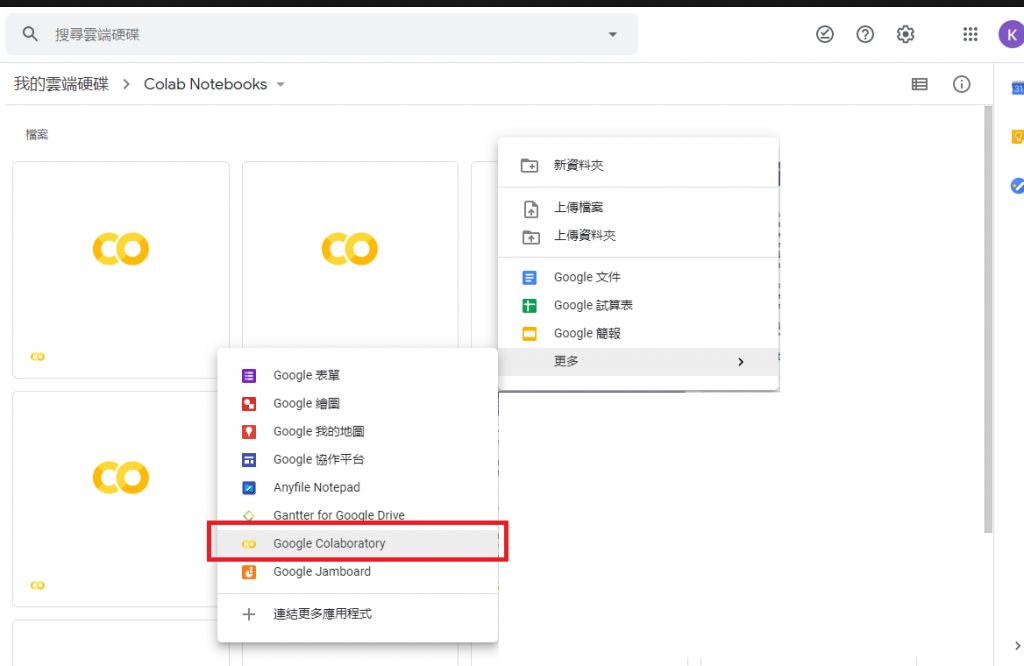Open the first Colab notebook thumbnail, top row

[121, 270]
